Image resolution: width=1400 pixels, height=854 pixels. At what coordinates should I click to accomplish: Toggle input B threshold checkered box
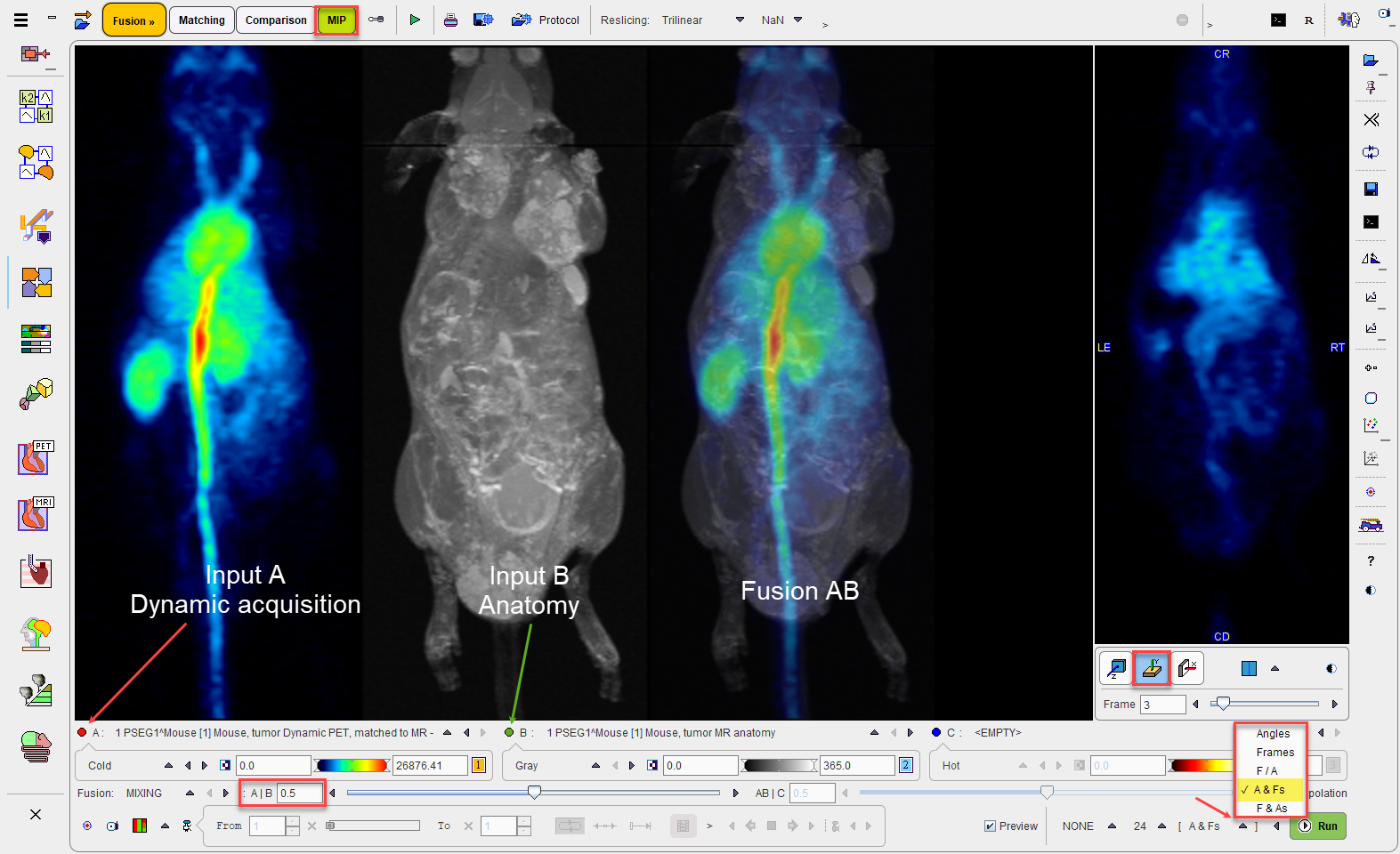click(652, 765)
